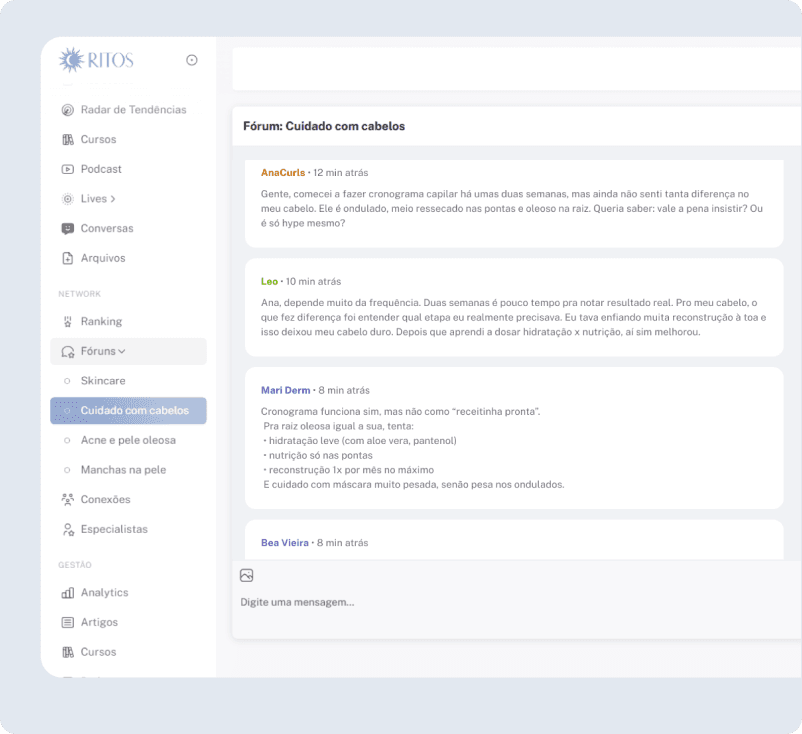
Task: Go to Manchas na pele forum
Action: pyautogui.click(x=123, y=470)
